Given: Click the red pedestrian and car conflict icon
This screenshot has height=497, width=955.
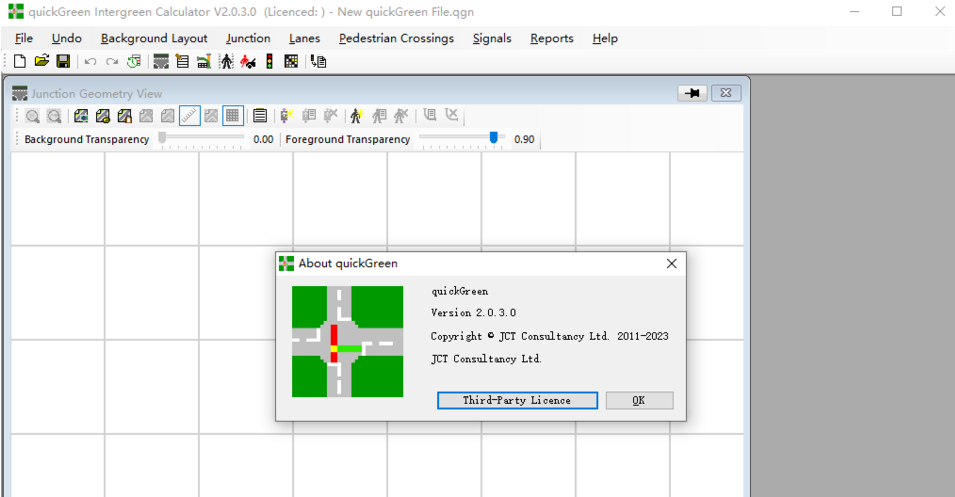Looking at the screenshot, I should coord(248,62).
